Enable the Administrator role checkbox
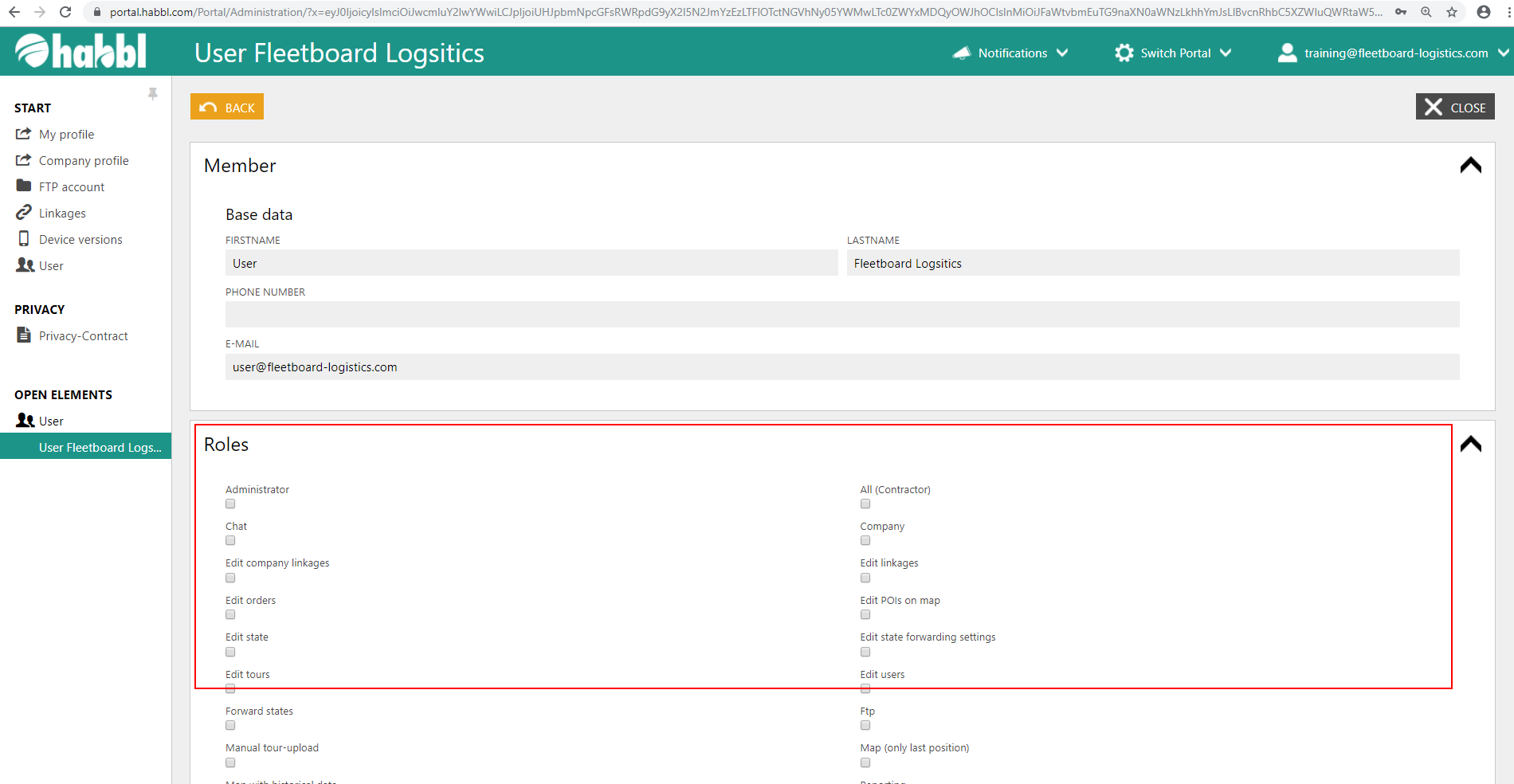The image size is (1514, 784). point(230,504)
